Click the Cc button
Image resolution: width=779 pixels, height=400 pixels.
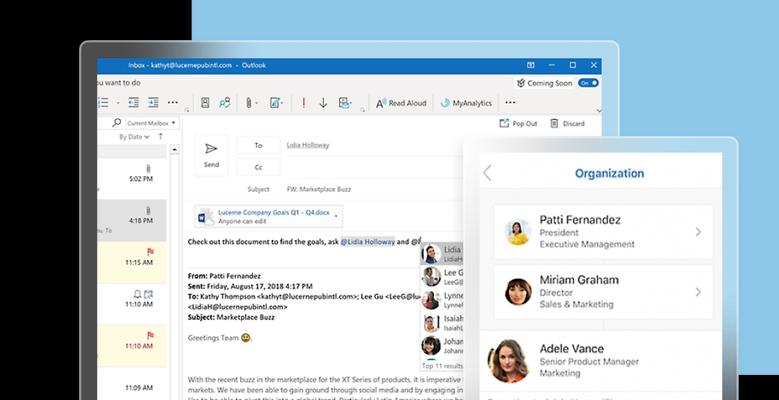(x=258, y=167)
